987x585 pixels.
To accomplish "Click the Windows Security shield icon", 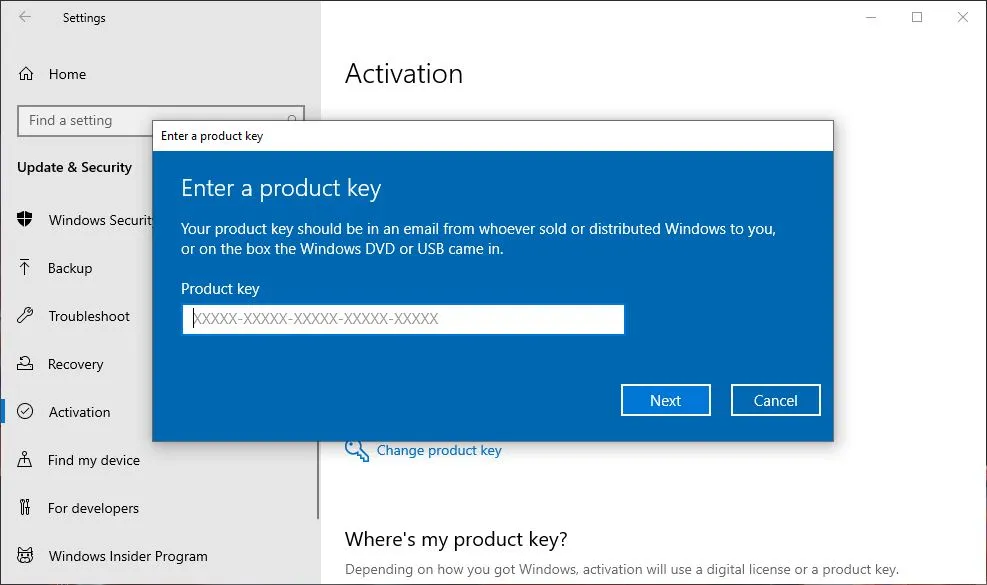I will point(24,220).
